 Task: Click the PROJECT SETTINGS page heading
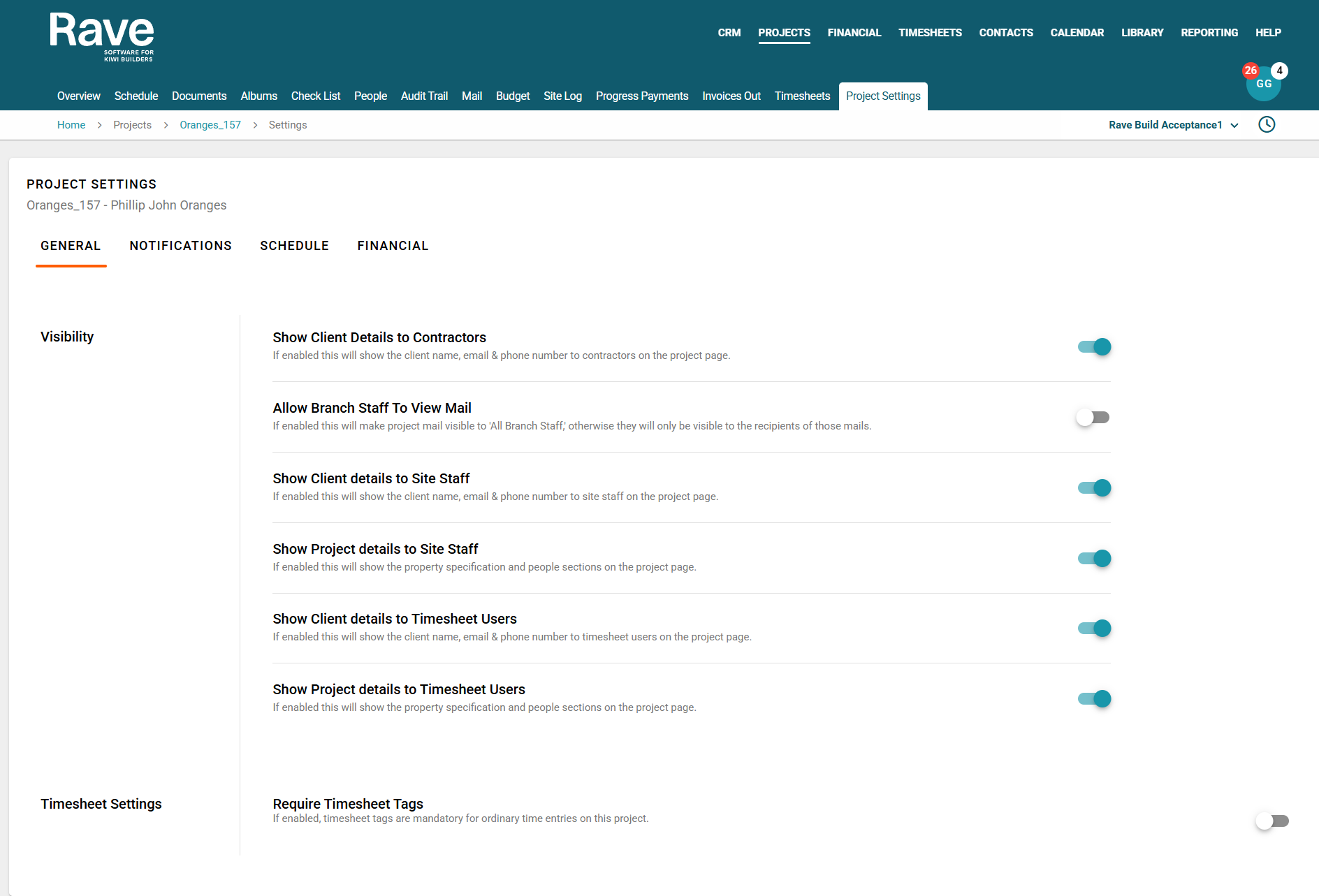92,184
